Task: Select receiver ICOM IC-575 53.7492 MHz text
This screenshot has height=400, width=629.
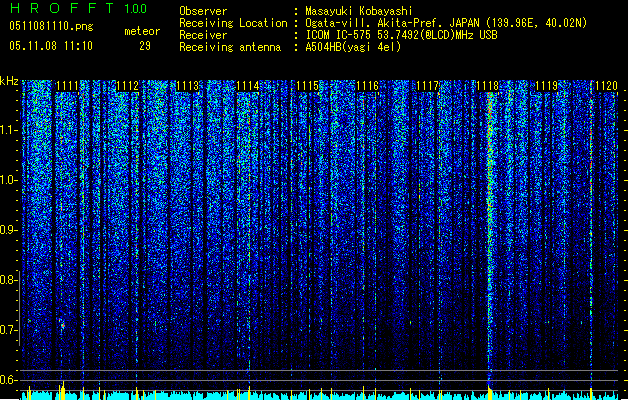Action: coord(402,35)
